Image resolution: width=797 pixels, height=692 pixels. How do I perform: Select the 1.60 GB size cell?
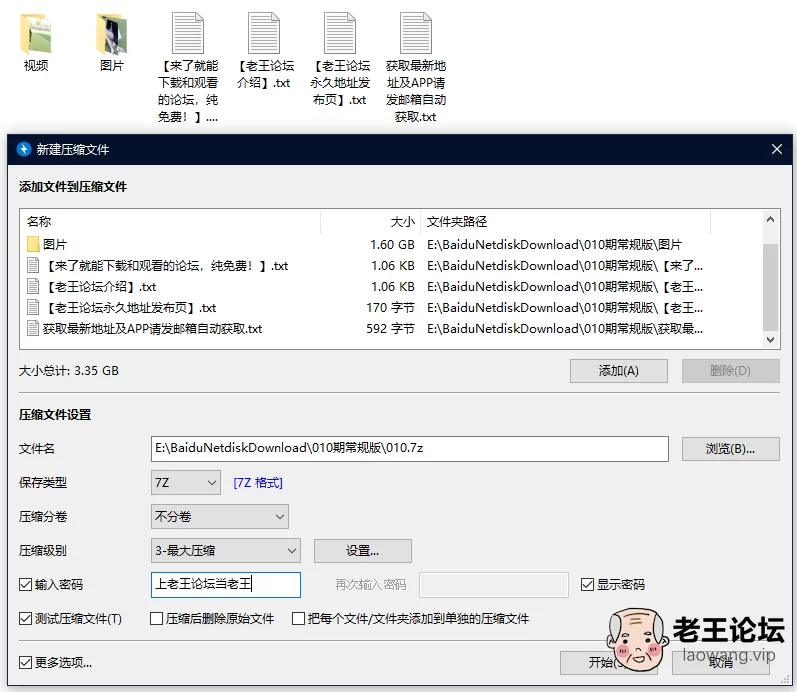(392, 245)
